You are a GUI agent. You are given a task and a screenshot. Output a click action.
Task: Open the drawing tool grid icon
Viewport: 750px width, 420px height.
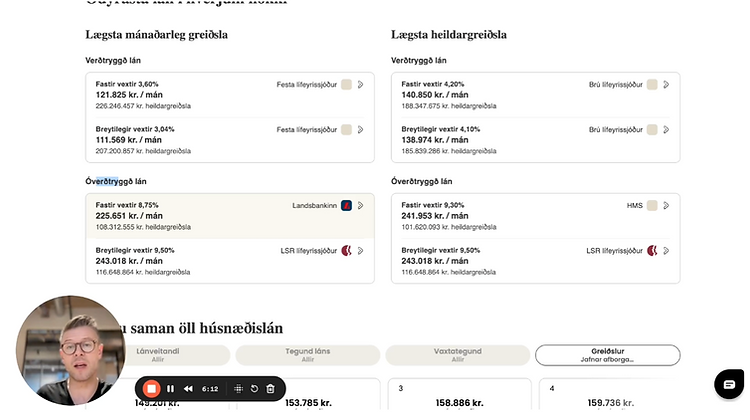[x=238, y=388]
